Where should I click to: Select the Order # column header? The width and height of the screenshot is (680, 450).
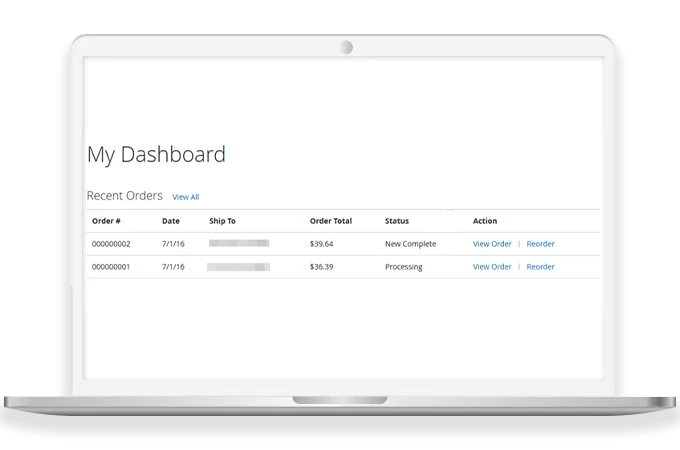pyautogui.click(x=106, y=221)
